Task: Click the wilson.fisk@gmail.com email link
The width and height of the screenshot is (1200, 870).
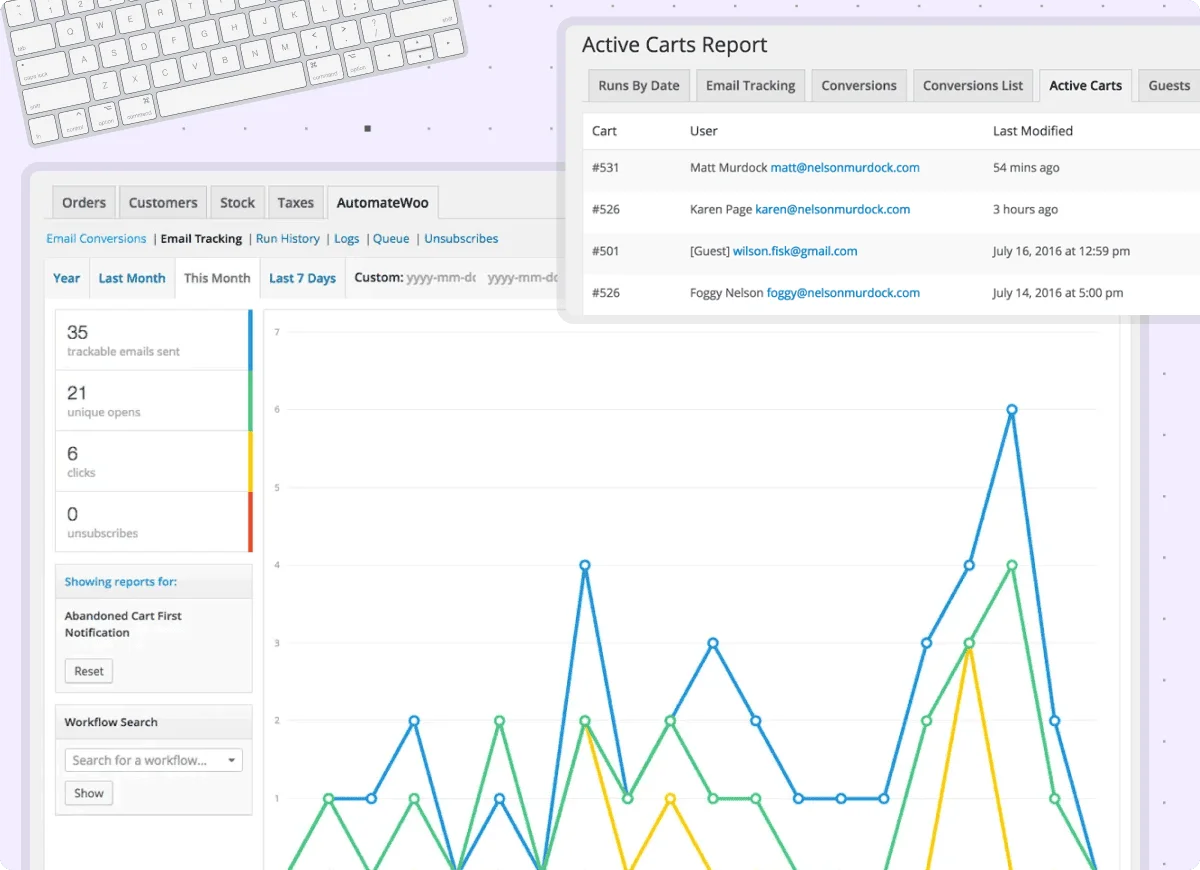Action: coord(795,252)
